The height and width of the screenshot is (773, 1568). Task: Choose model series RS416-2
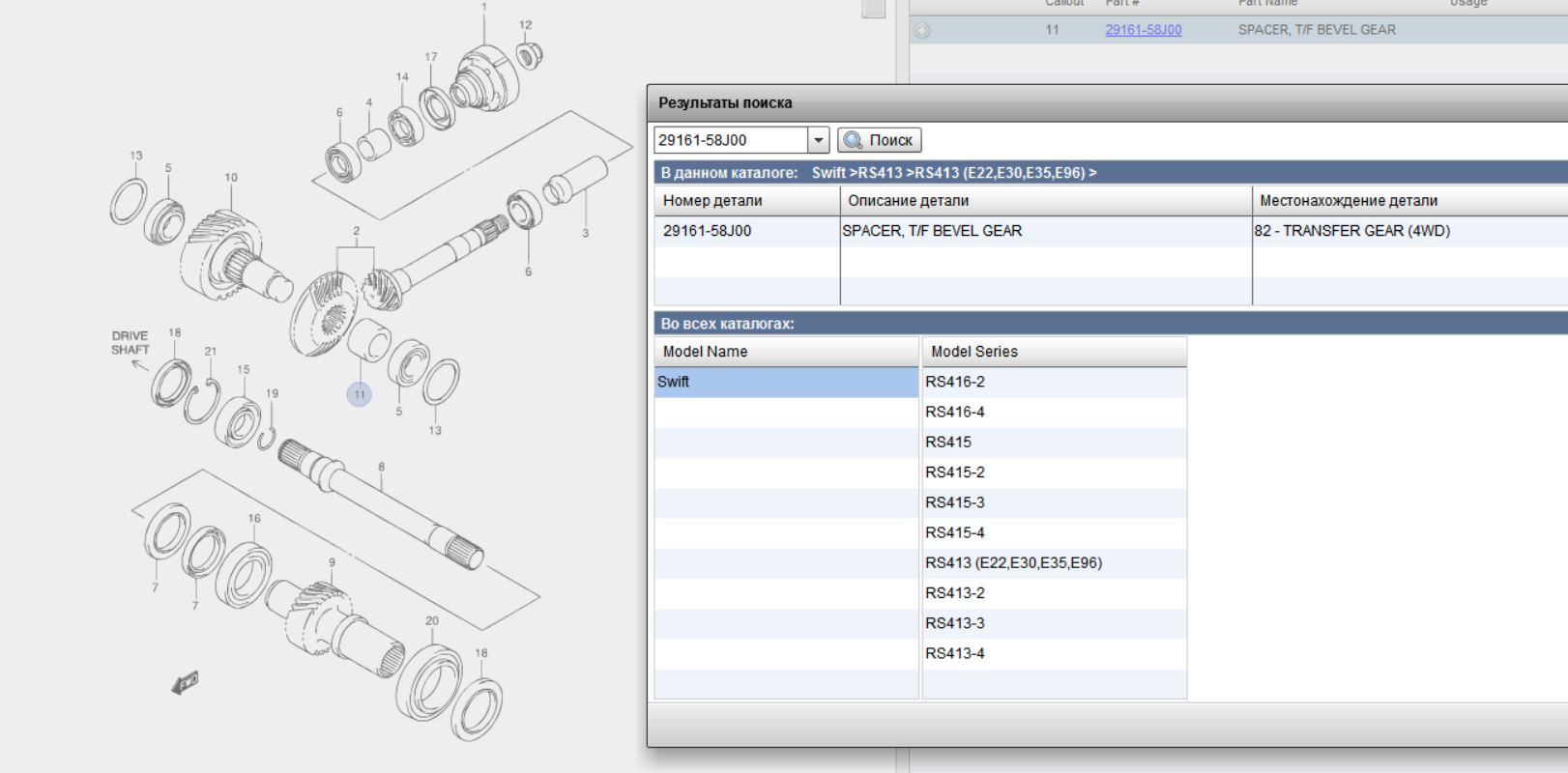pyautogui.click(x=1053, y=382)
